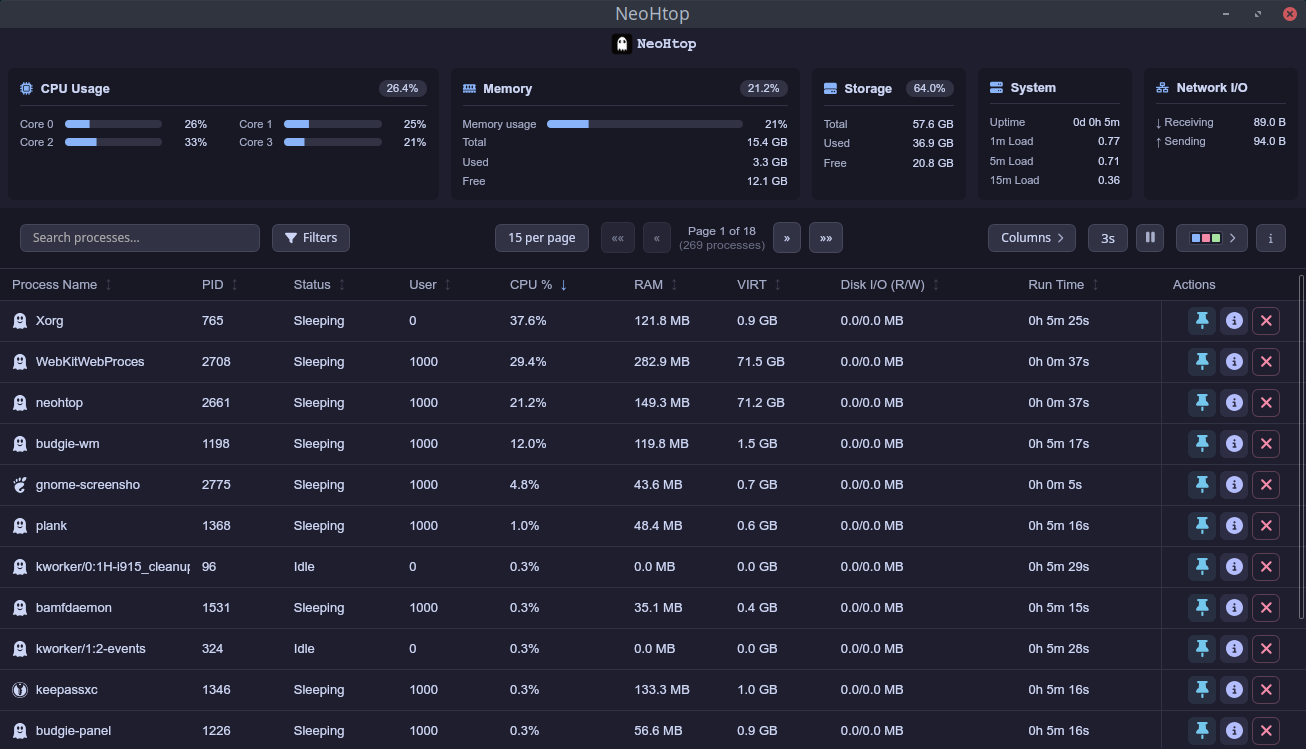Show info for kworker/1:2-events
Screen dimensions: 1306x749
pos(1234,649)
